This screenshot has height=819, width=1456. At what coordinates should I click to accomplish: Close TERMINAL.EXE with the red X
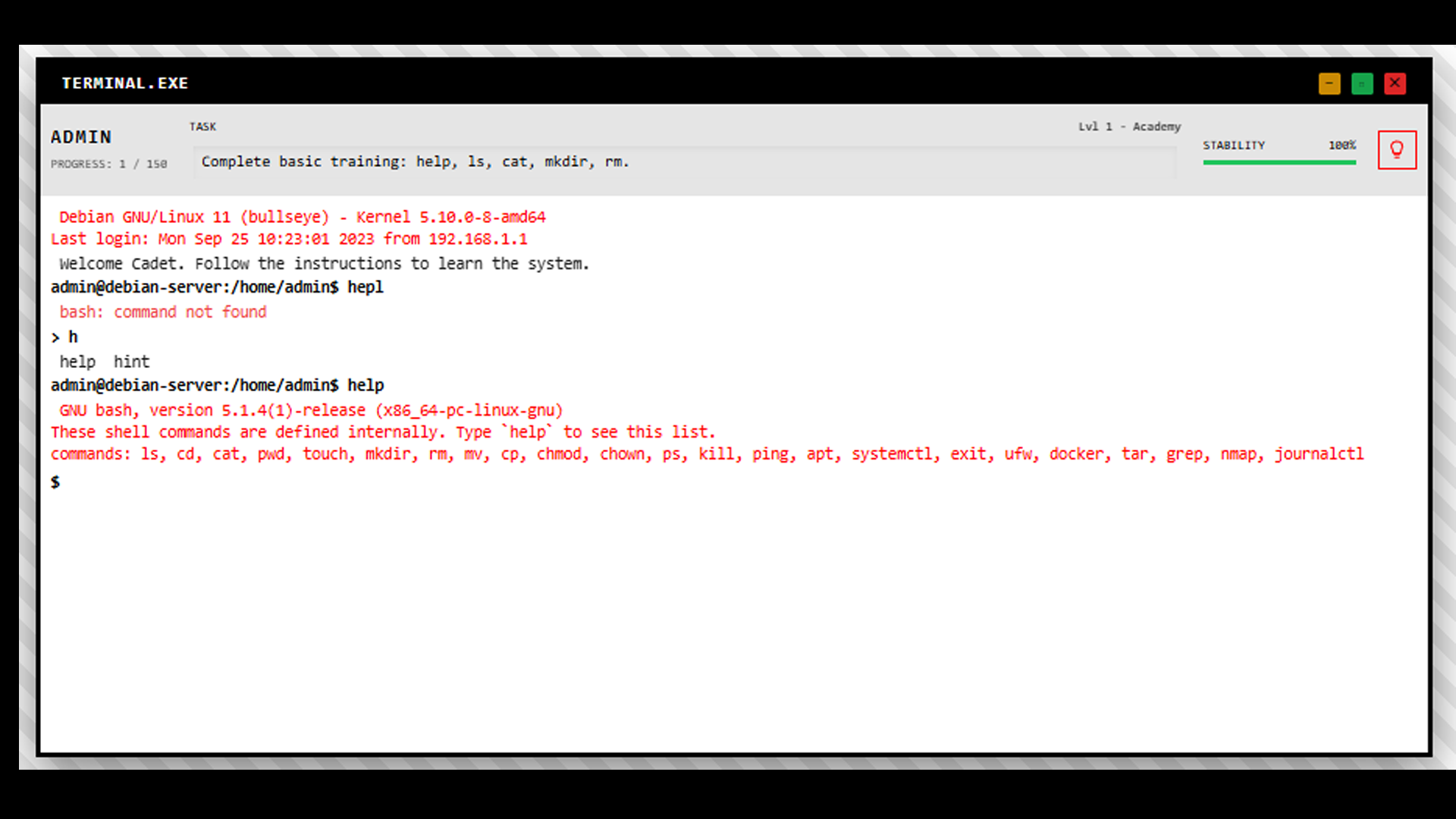pos(1395,83)
